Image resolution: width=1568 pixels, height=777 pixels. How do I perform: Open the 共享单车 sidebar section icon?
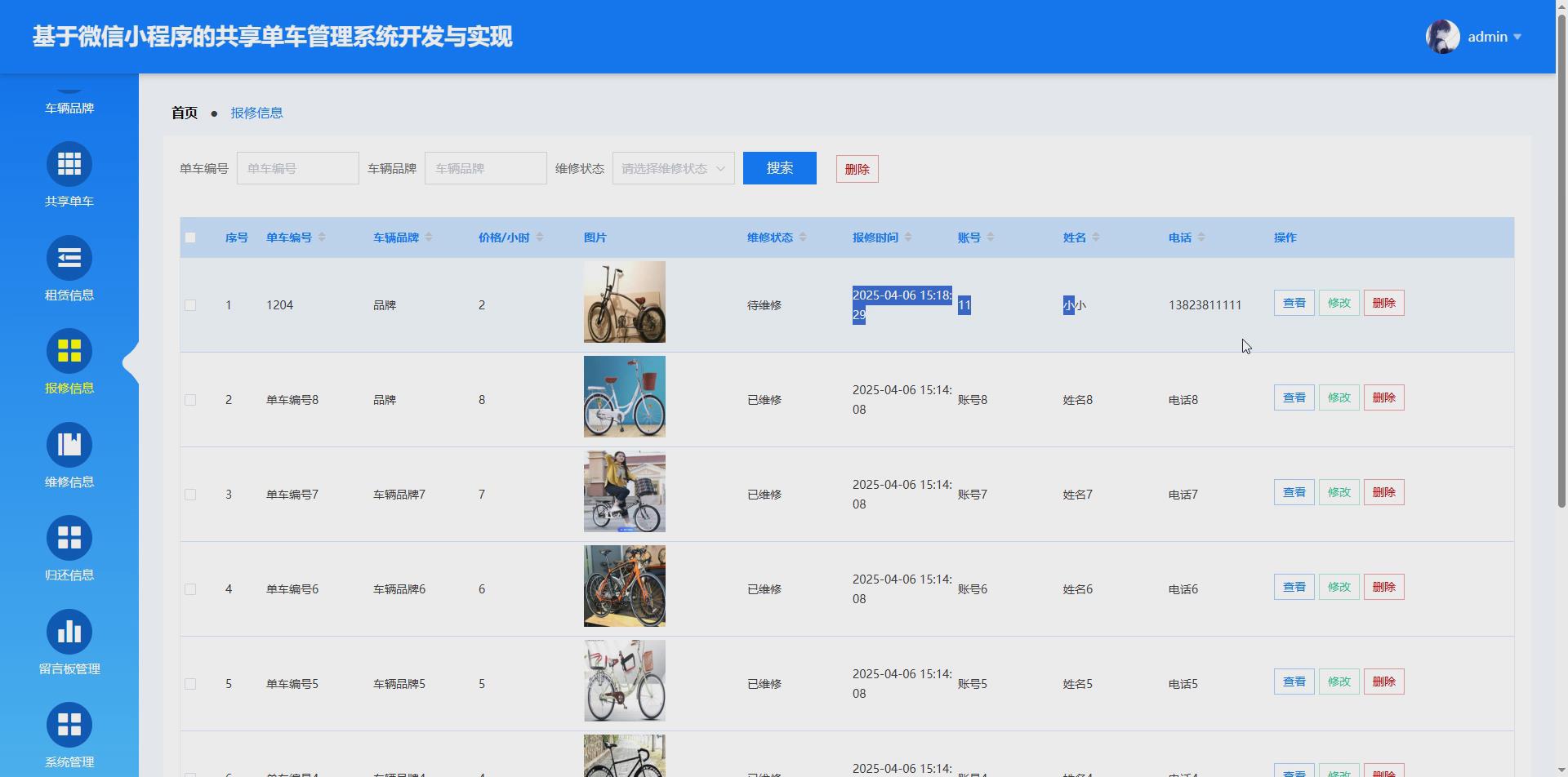coord(69,163)
